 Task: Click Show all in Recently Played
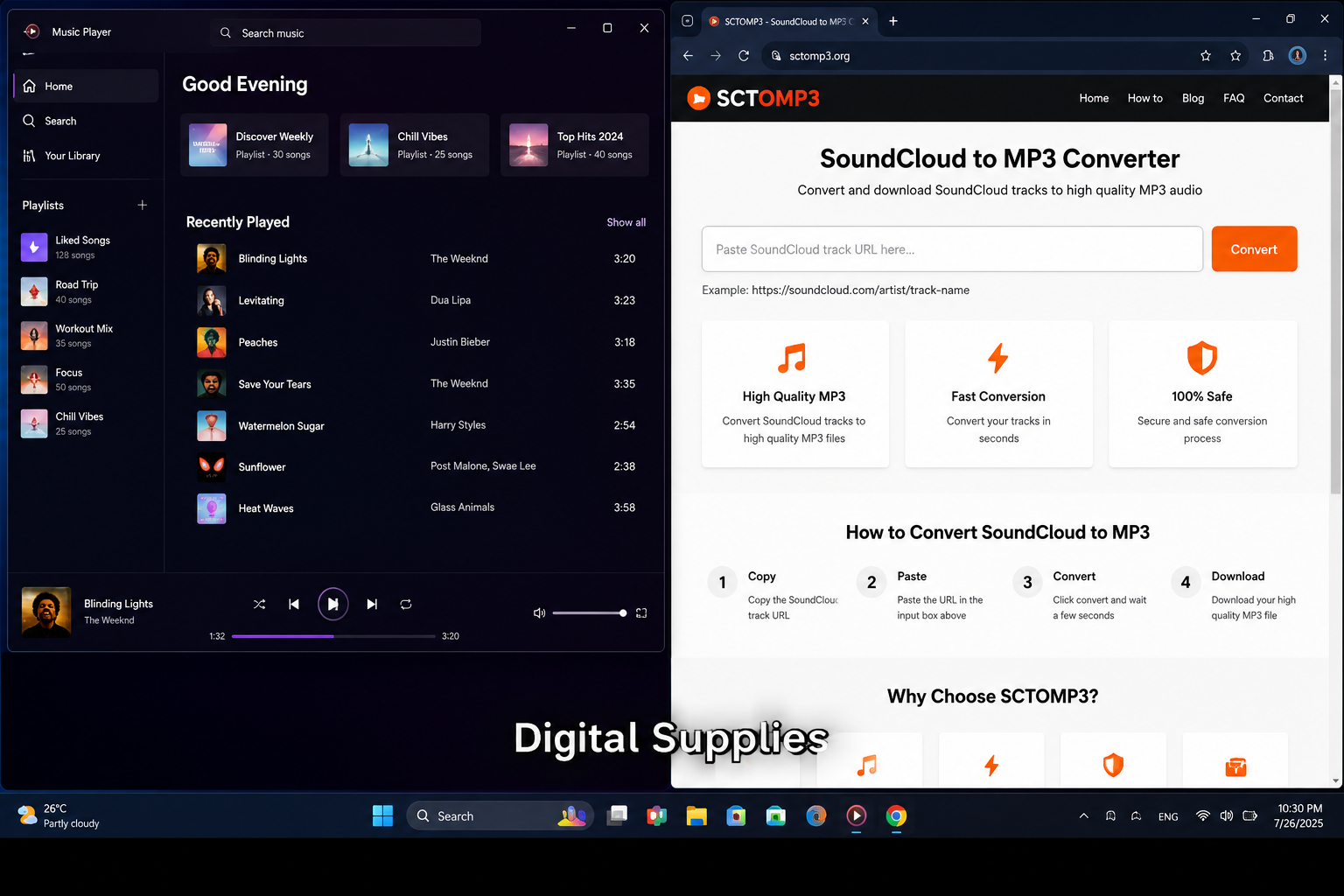[626, 222]
